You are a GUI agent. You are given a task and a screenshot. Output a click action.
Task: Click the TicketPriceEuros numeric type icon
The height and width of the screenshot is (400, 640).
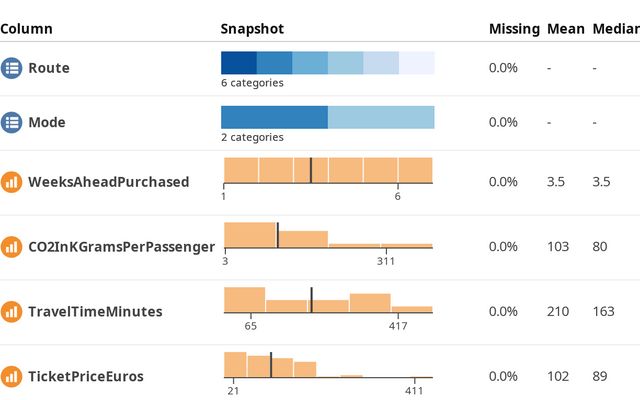click(x=11, y=376)
